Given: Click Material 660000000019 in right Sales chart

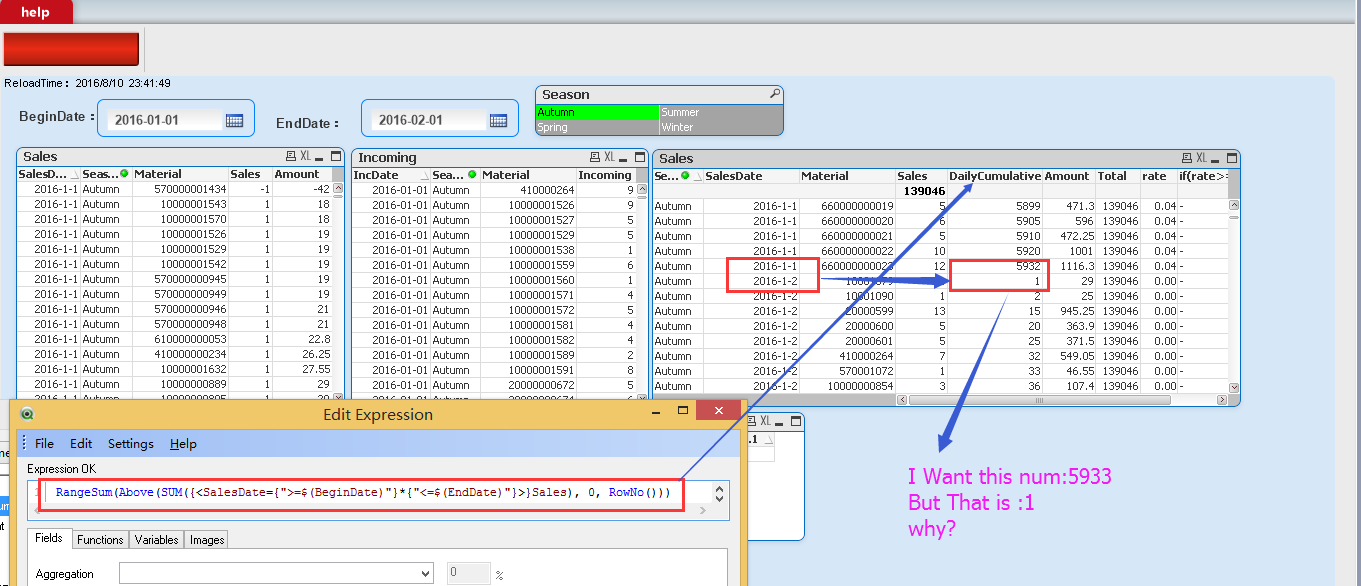Looking at the screenshot, I should pyautogui.click(x=857, y=206).
